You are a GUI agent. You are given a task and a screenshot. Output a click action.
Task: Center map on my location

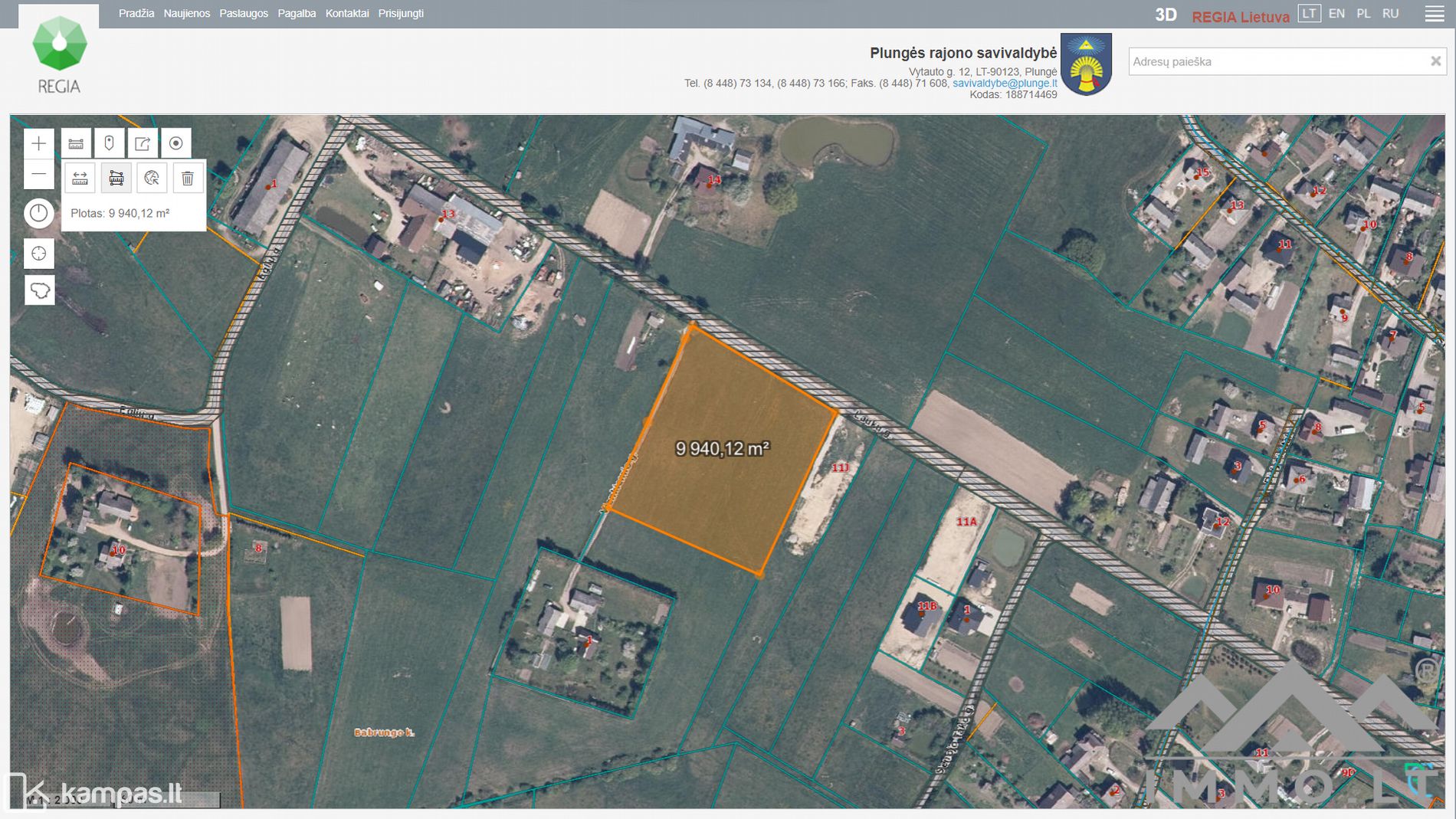(38, 254)
